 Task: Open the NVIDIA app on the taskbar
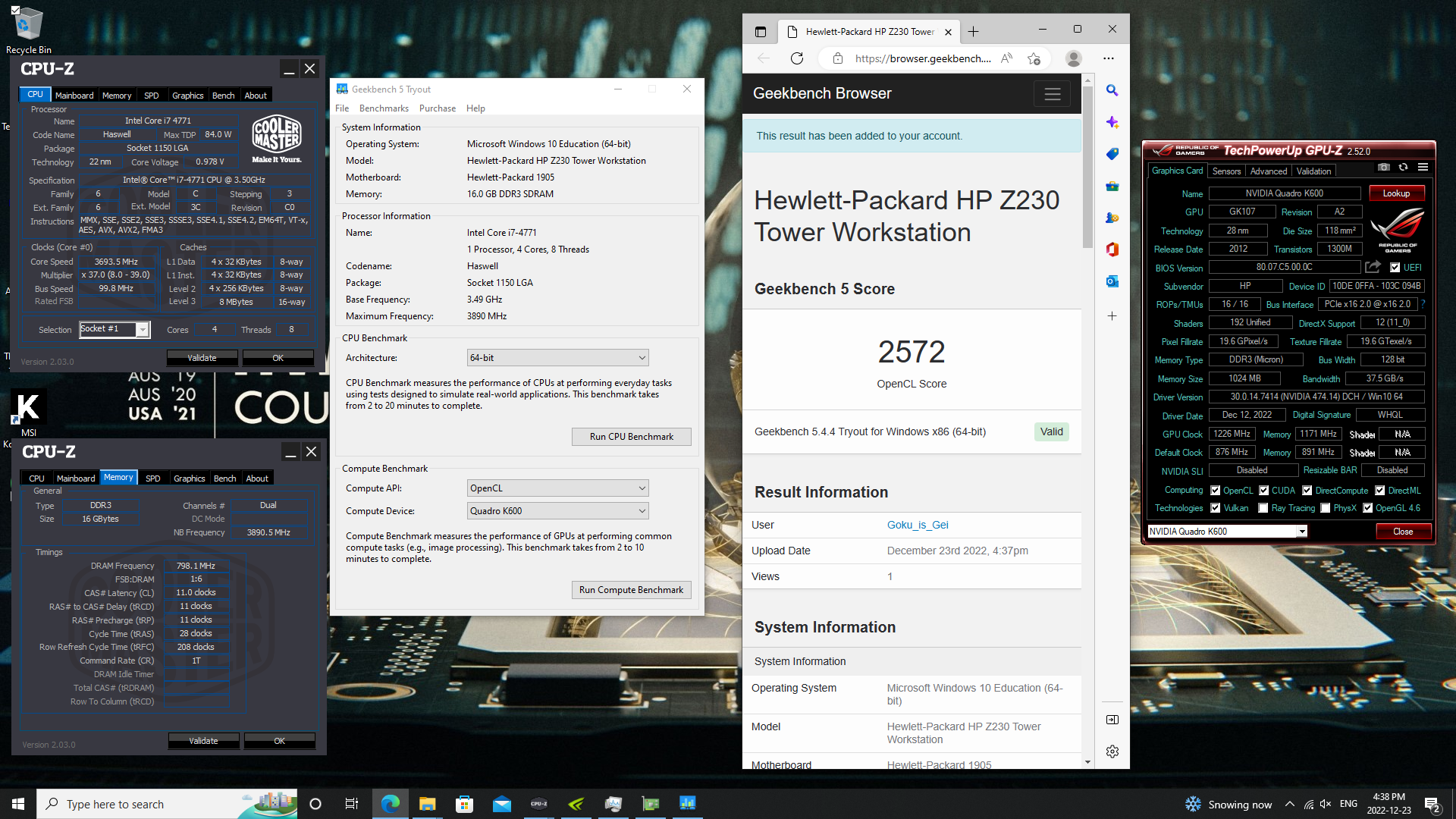[x=576, y=804]
